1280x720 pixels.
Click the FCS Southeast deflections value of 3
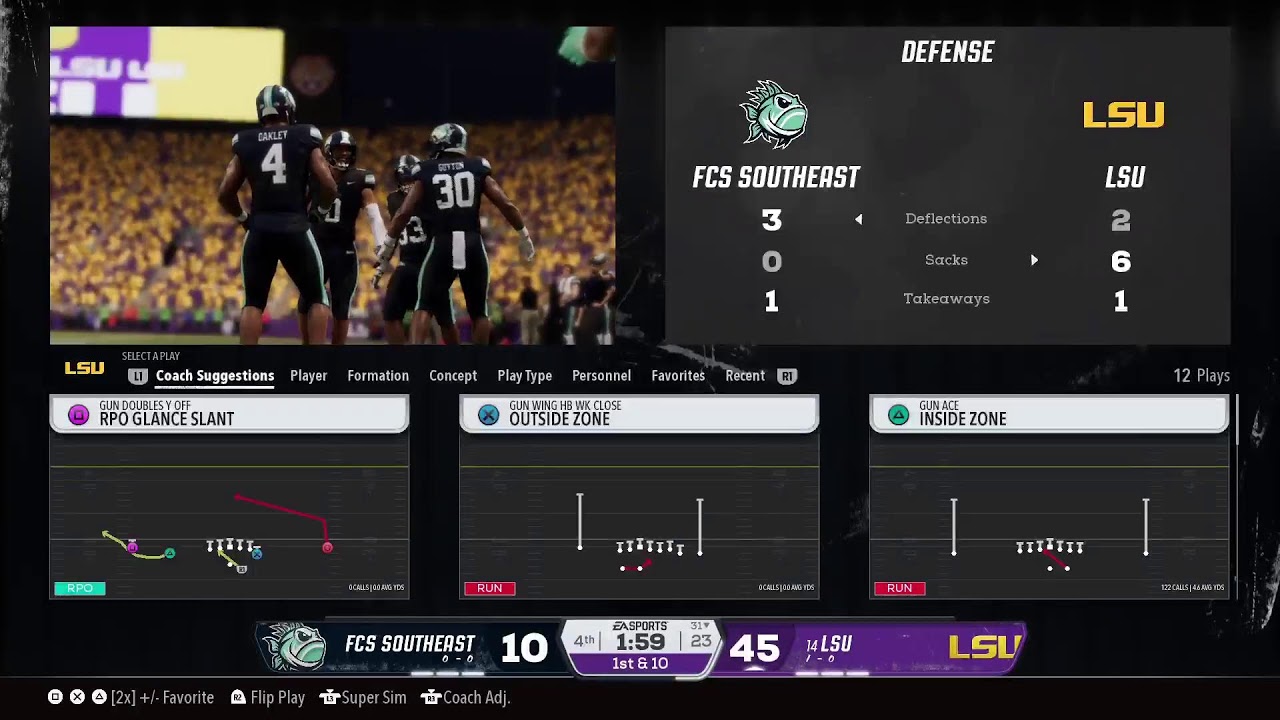point(771,220)
